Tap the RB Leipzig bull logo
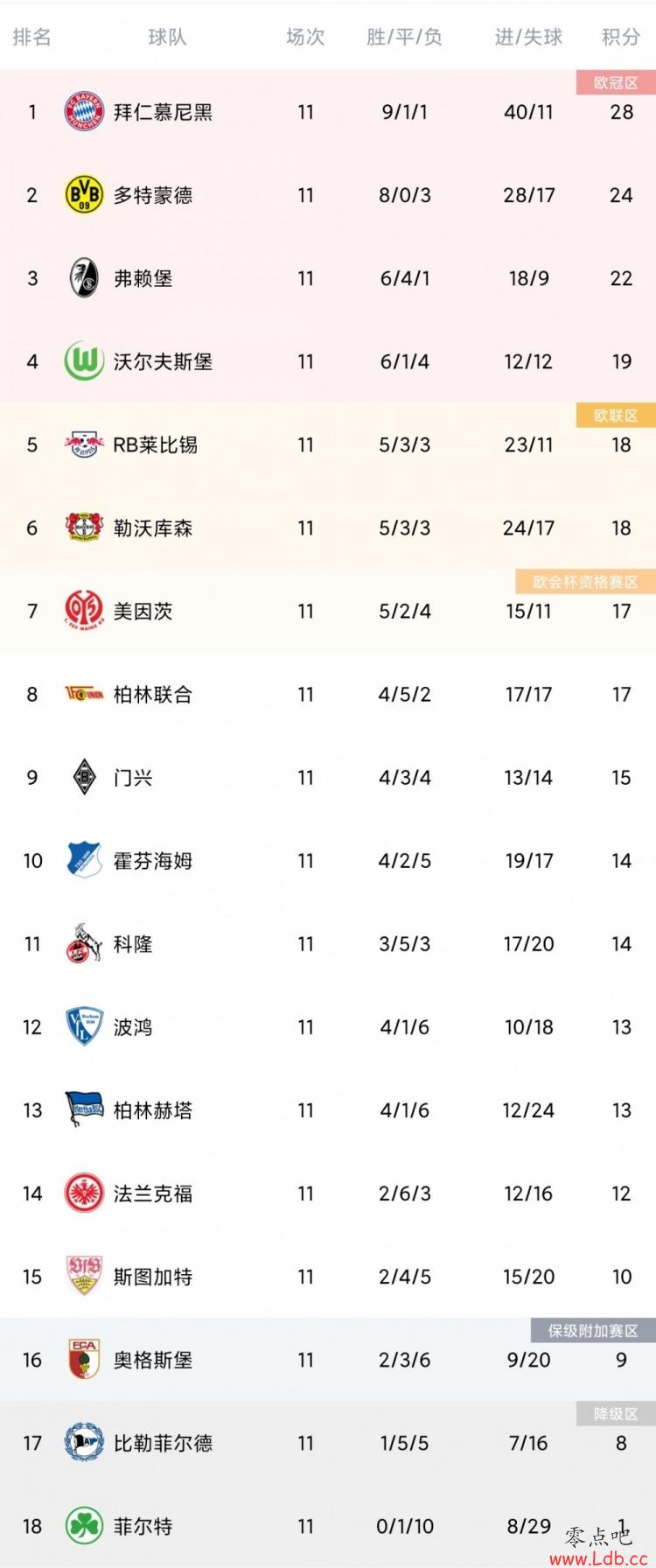Screen dimensions: 656x1568 click(85, 444)
